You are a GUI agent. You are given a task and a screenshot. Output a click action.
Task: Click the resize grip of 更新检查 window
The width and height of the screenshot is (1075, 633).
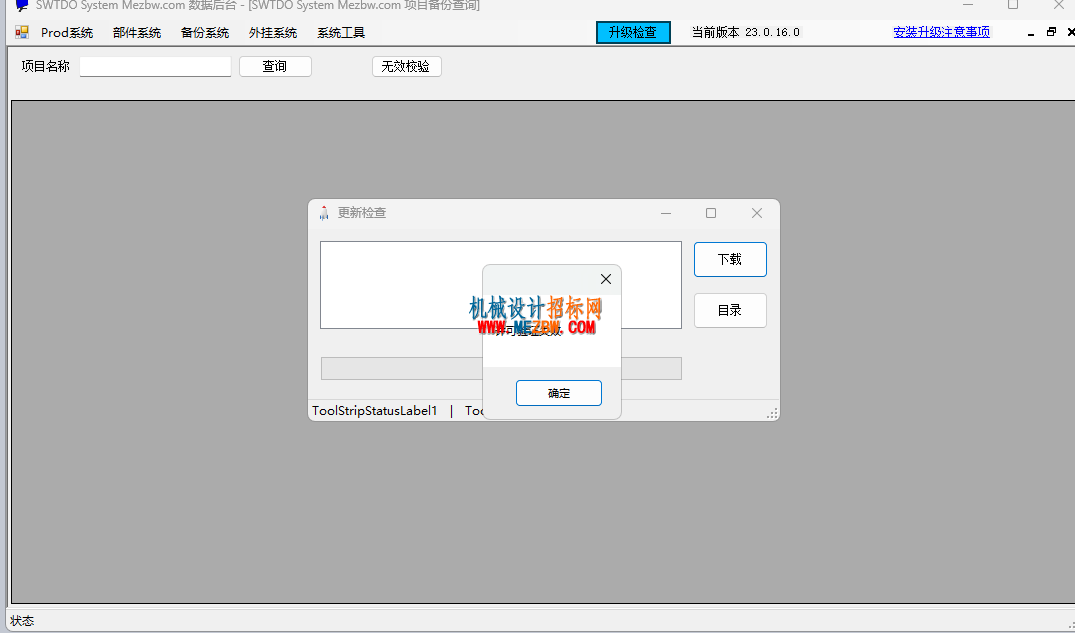[772, 413]
